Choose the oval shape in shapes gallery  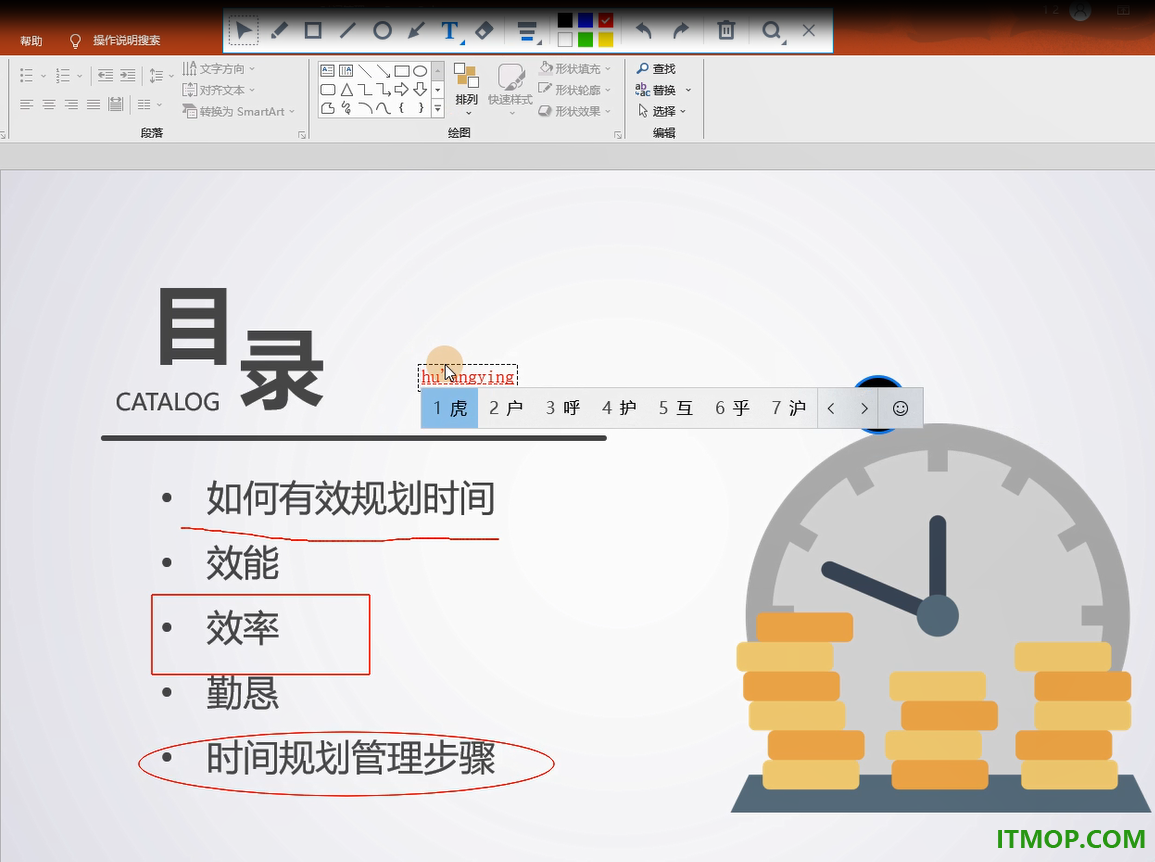[420, 71]
